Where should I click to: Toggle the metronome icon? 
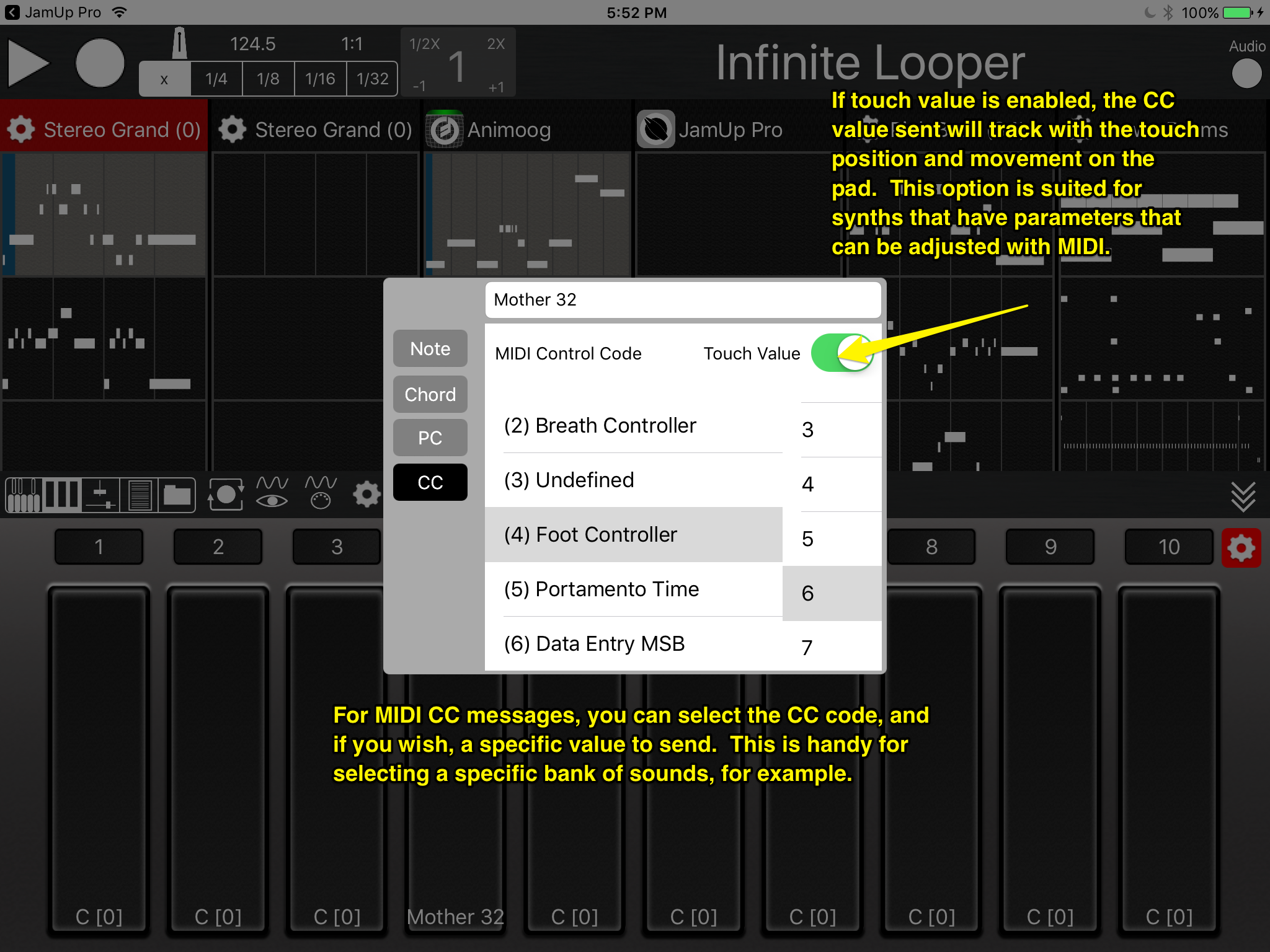[x=179, y=43]
